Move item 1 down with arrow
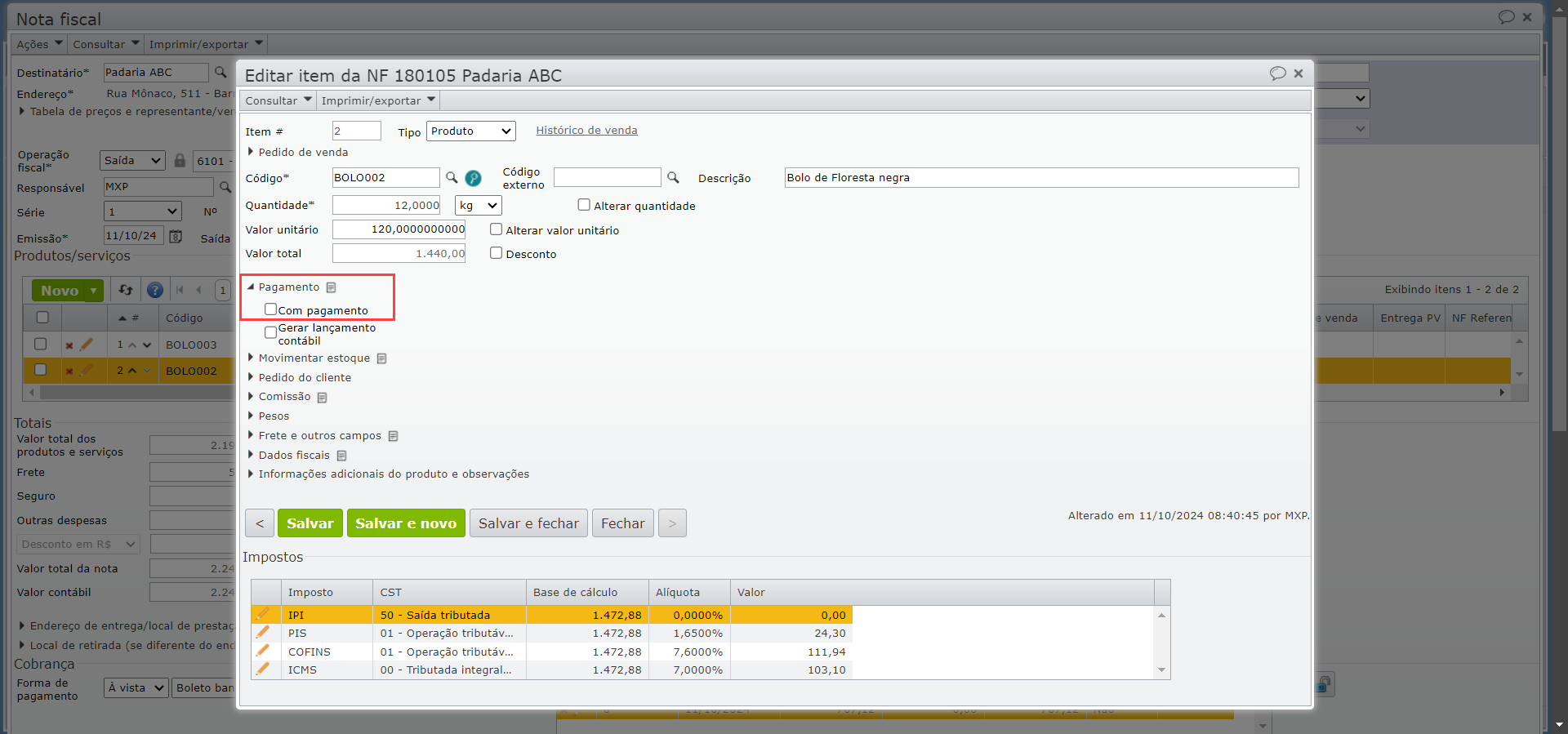The image size is (1568, 734). tap(147, 345)
